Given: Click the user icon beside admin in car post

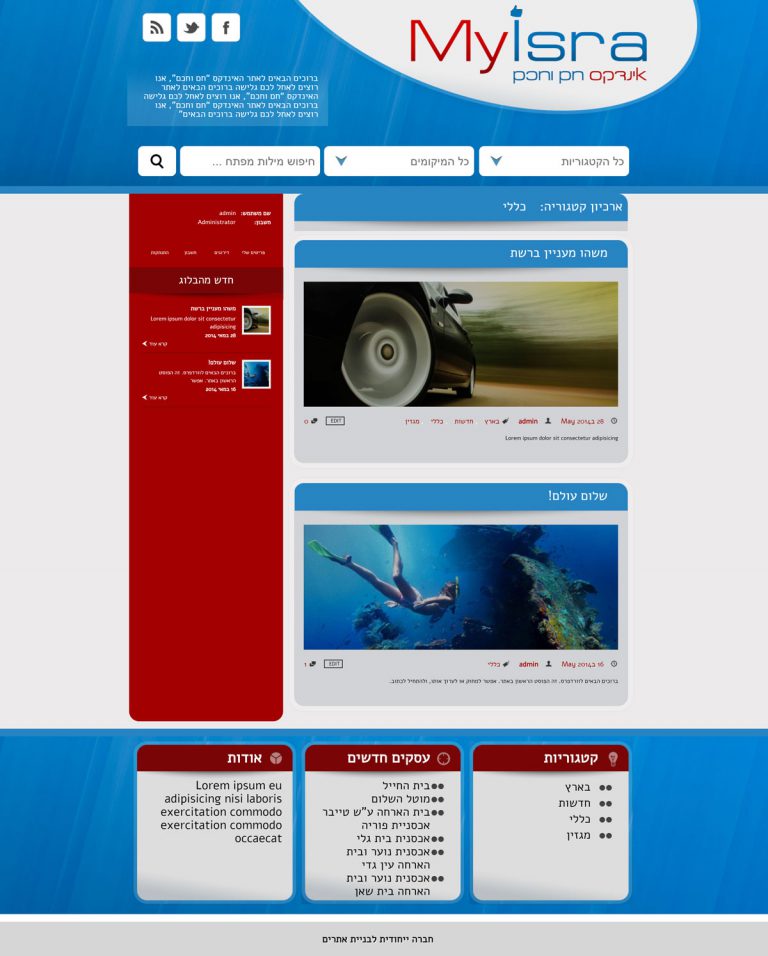Looking at the screenshot, I should 548,421.
